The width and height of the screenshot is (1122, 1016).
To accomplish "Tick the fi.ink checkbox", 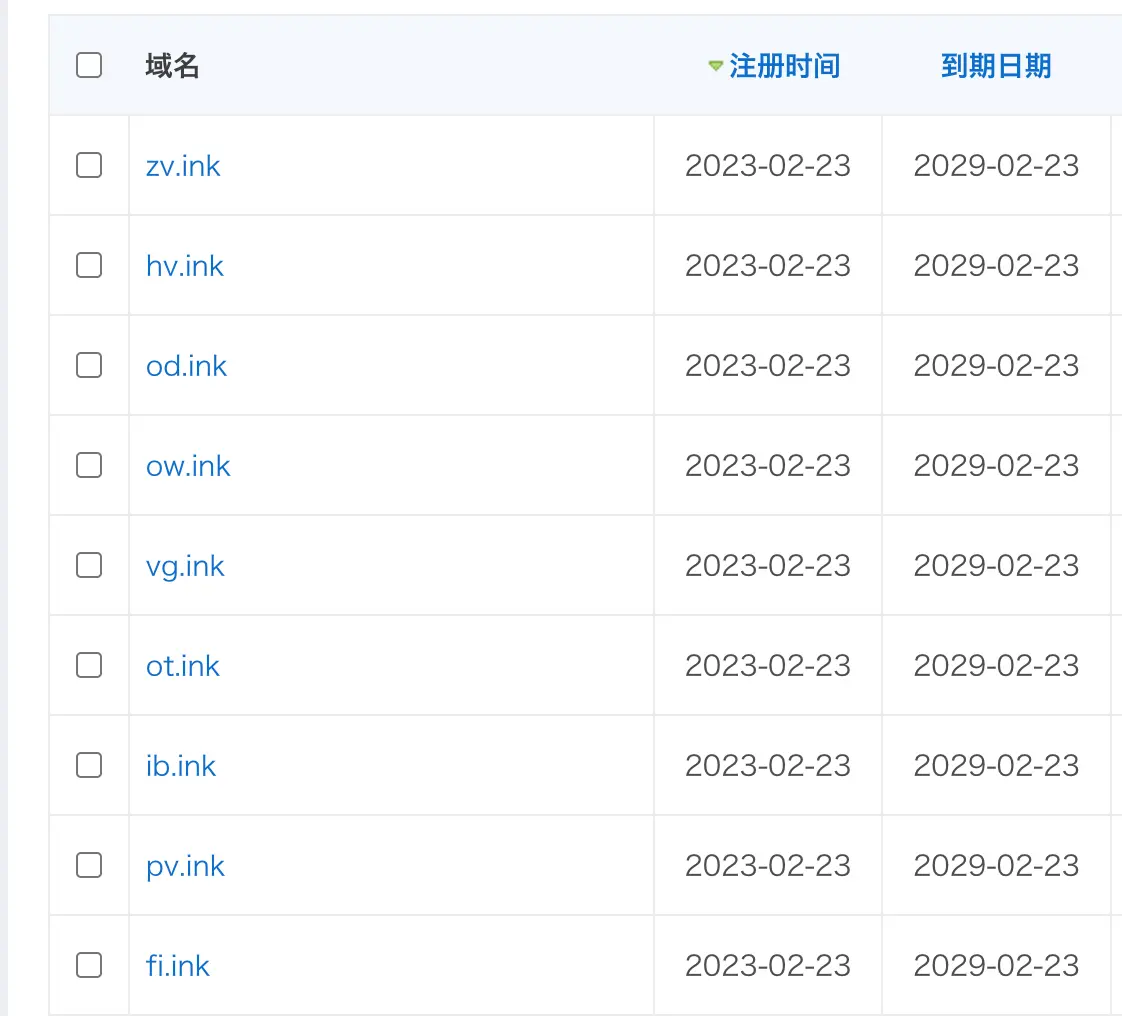I will click(89, 965).
